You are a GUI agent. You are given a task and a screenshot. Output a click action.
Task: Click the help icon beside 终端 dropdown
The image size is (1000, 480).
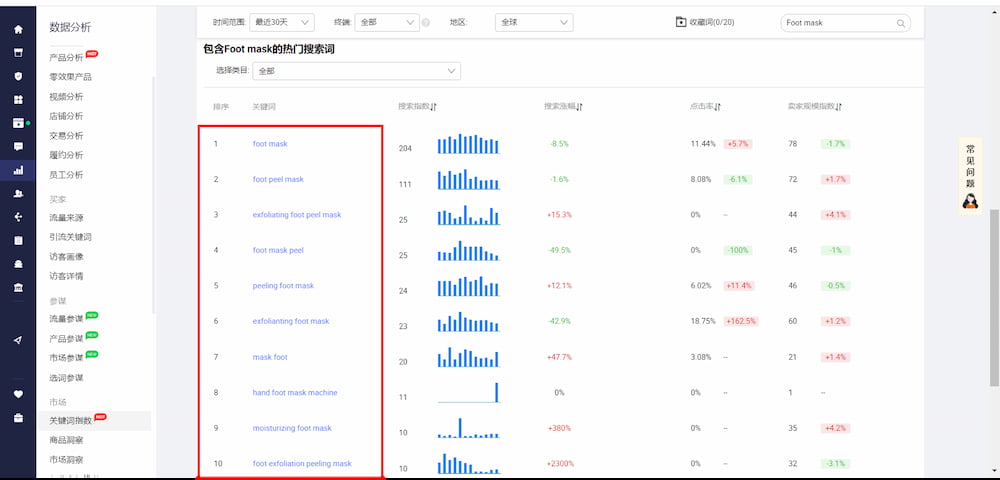[426, 22]
